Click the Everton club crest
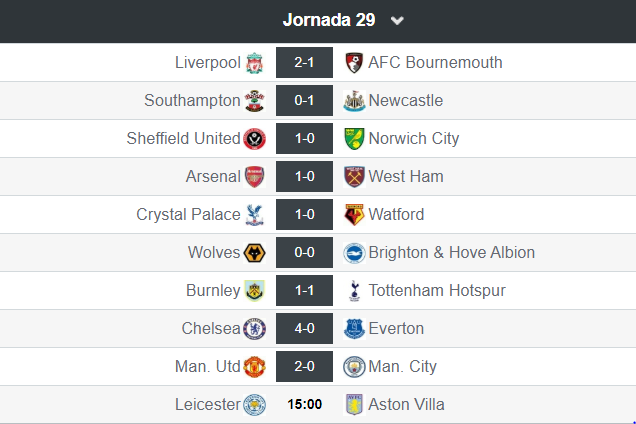Screen dimensions: 636x424 [352, 329]
